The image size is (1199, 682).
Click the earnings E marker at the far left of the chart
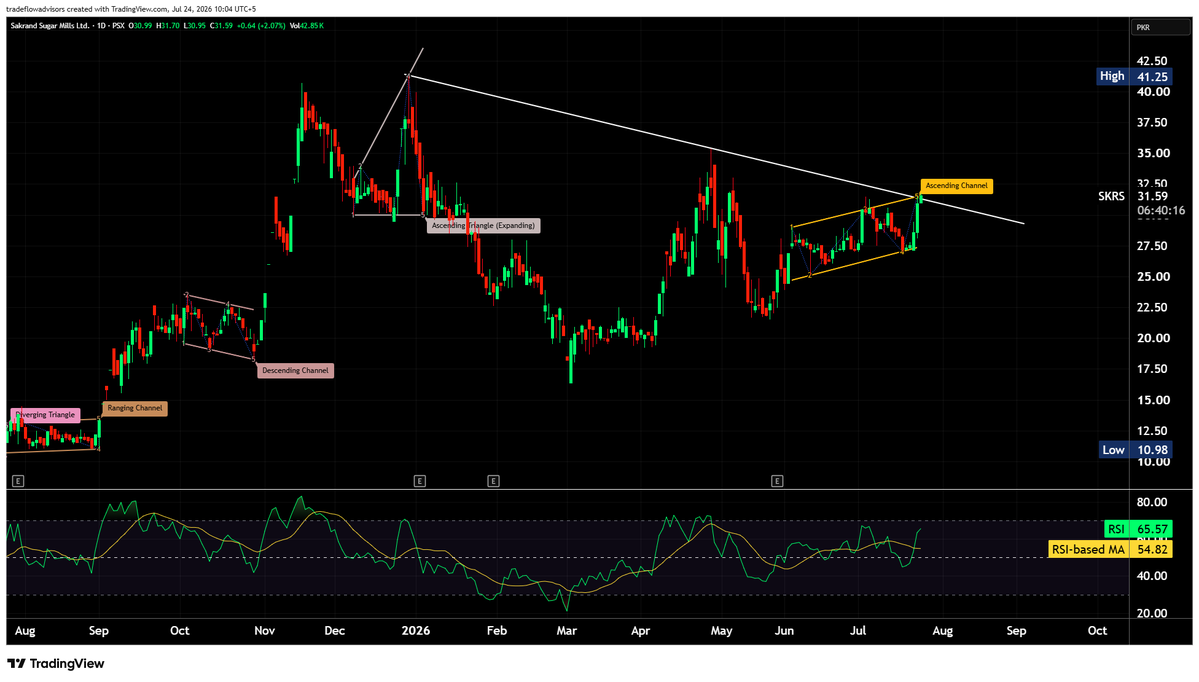click(18, 481)
